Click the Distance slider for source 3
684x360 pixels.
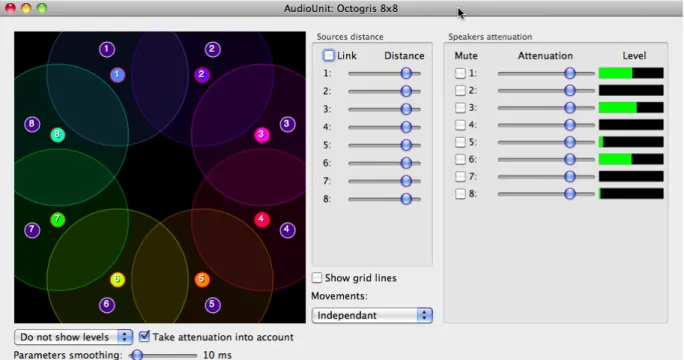pyautogui.click(x=384, y=109)
